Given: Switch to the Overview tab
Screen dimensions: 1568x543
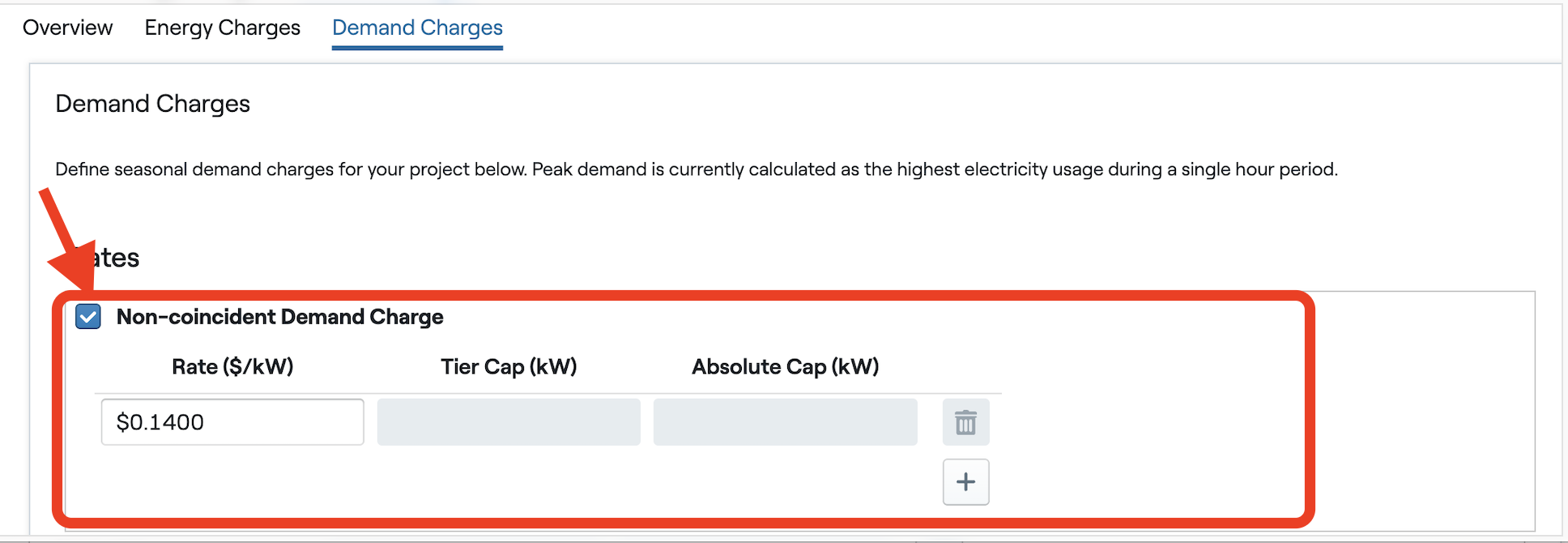Looking at the screenshot, I should [x=68, y=28].
